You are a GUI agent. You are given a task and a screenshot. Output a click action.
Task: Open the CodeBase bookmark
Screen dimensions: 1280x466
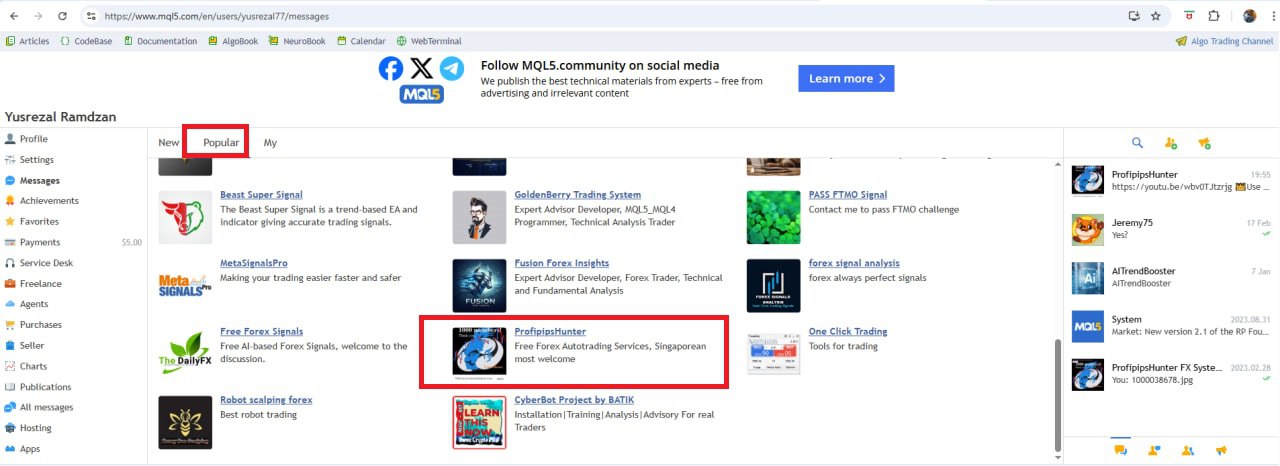(x=87, y=41)
